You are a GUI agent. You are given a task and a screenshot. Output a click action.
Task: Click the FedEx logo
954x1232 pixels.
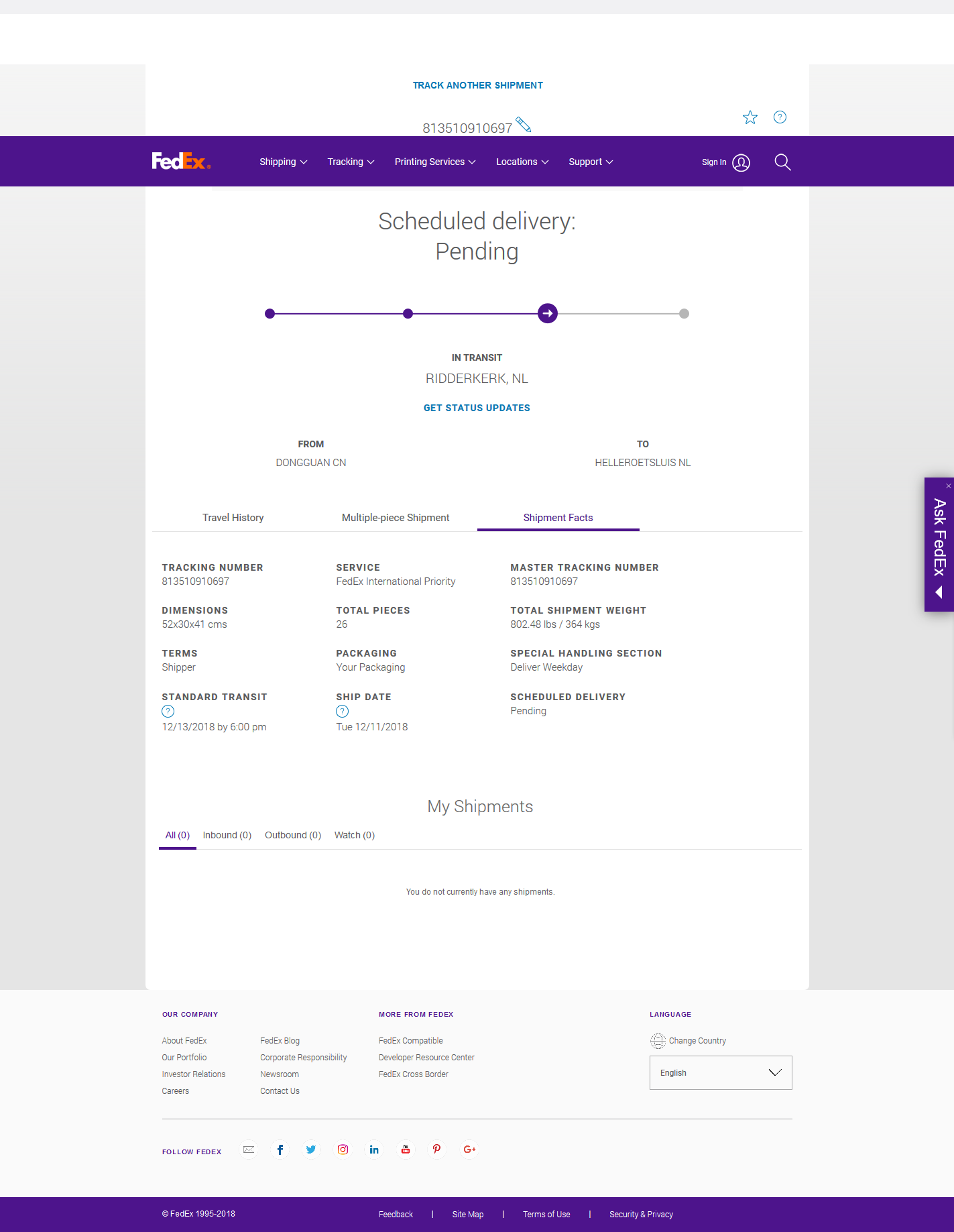181,162
